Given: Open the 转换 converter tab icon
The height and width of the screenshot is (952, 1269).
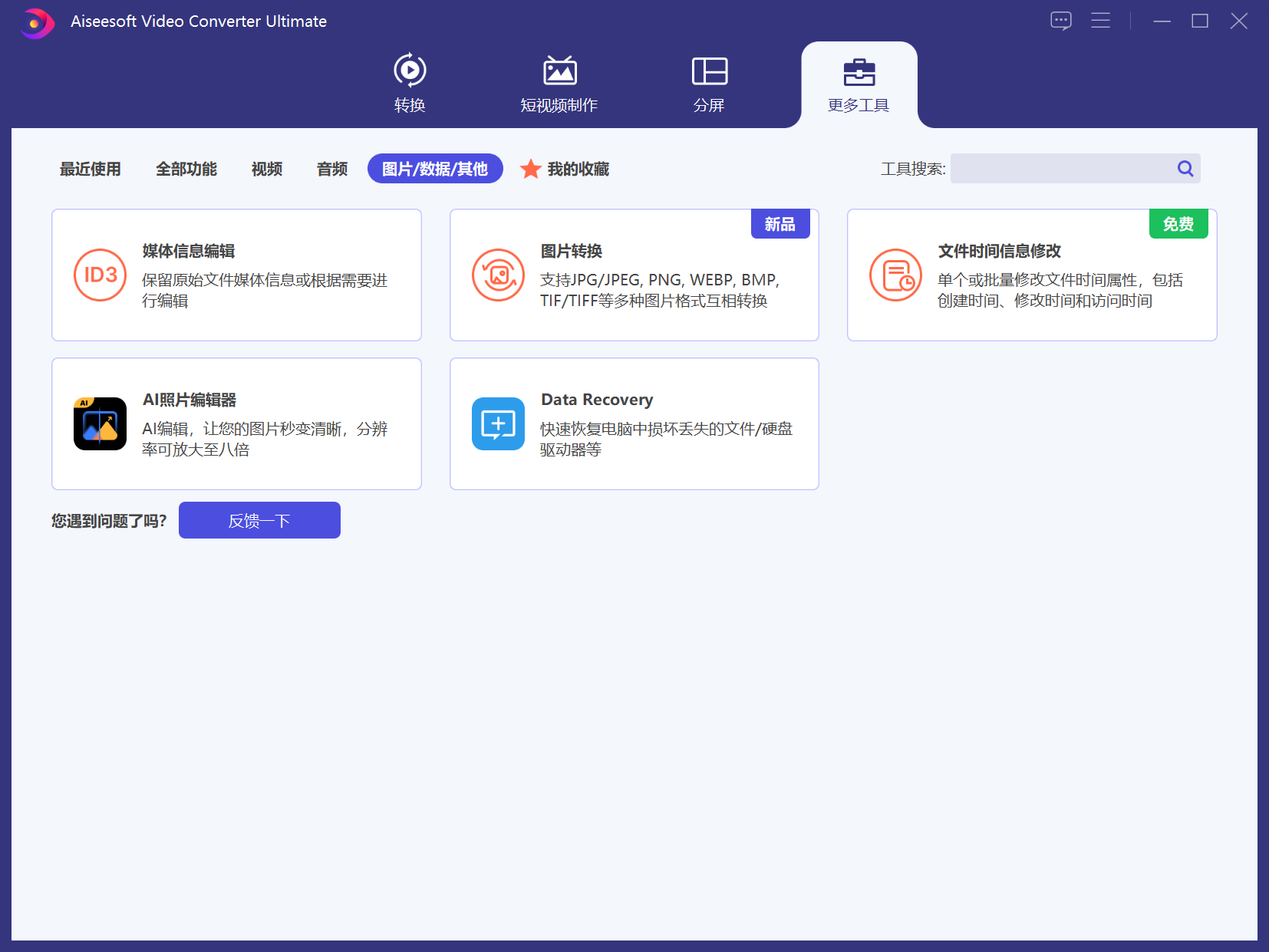Looking at the screenshot, I should click(x=410, y=71).
